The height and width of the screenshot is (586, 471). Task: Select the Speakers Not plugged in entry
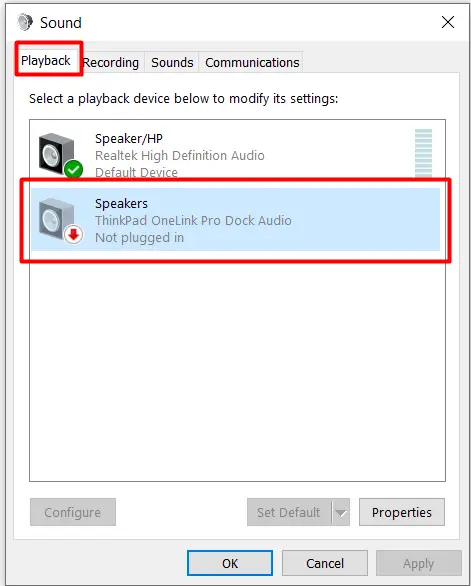tap(236, 220)
